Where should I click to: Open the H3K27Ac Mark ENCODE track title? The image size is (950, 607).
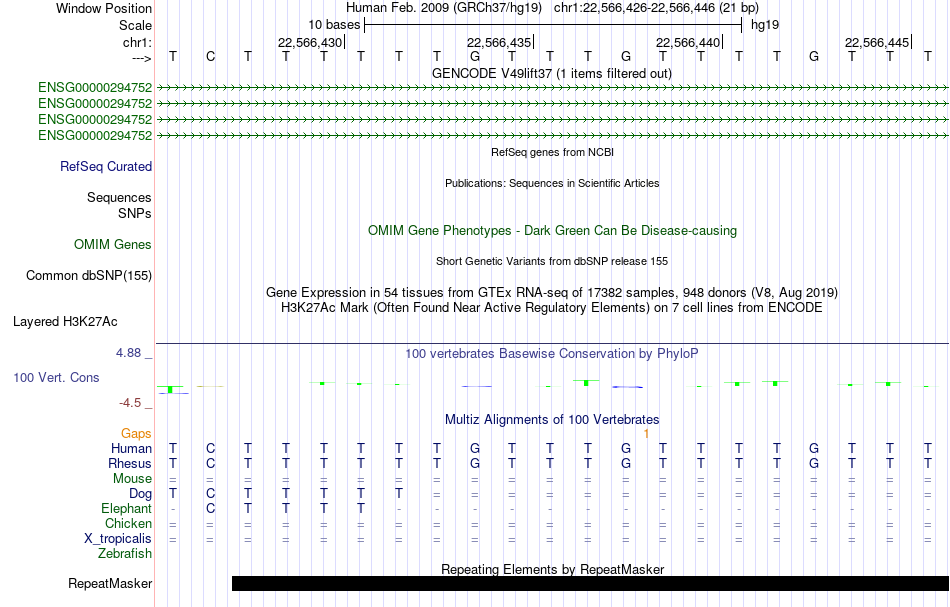pos(551,308)
